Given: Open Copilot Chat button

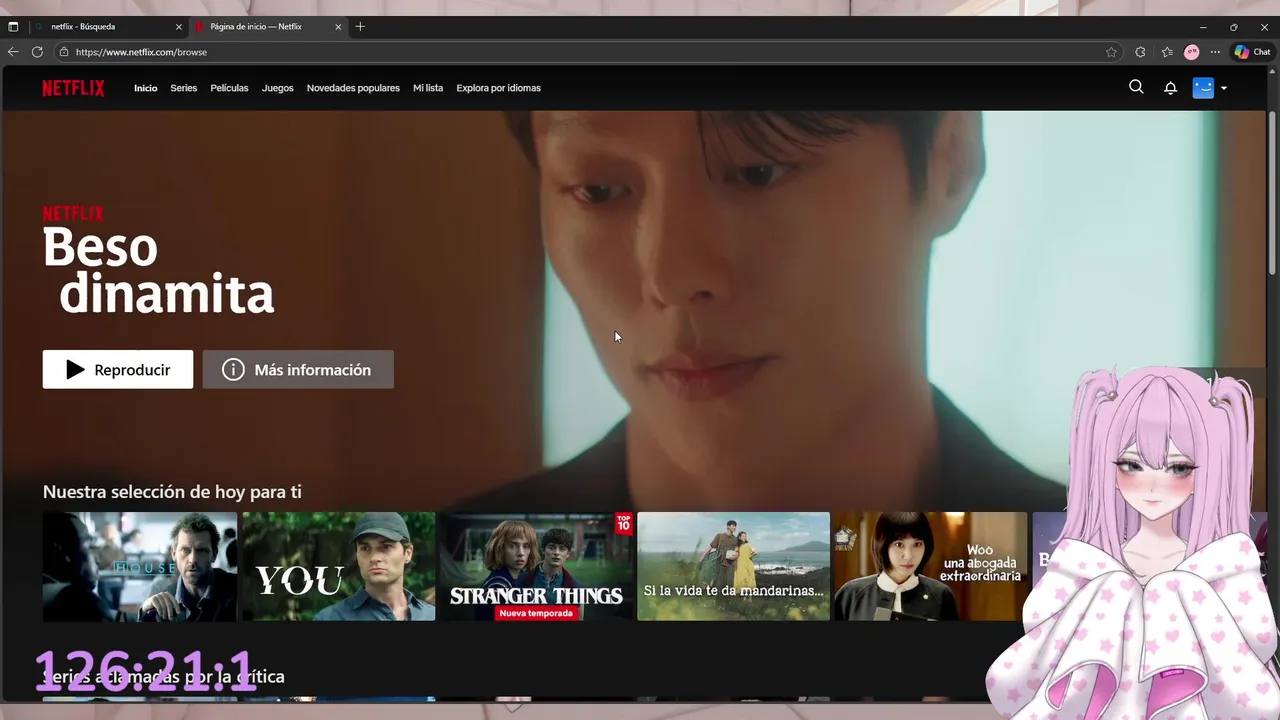Looking at the screenshot, I should pos(1252,52).
